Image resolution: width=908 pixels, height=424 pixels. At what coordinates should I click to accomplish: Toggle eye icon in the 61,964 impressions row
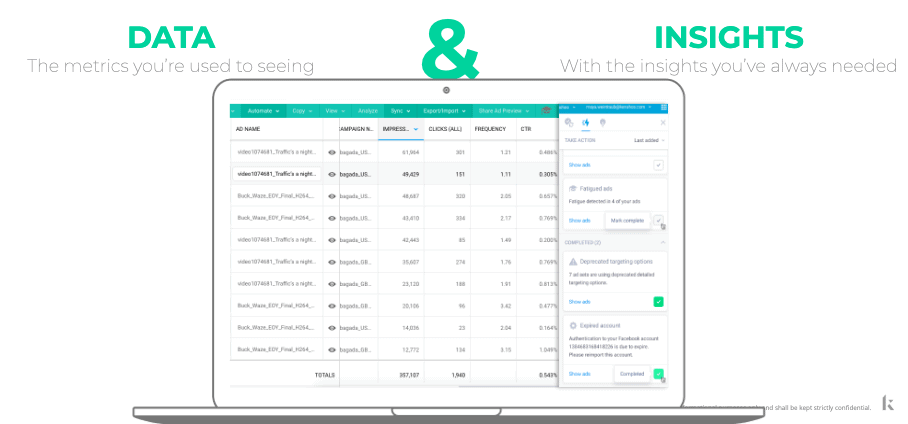332,152
